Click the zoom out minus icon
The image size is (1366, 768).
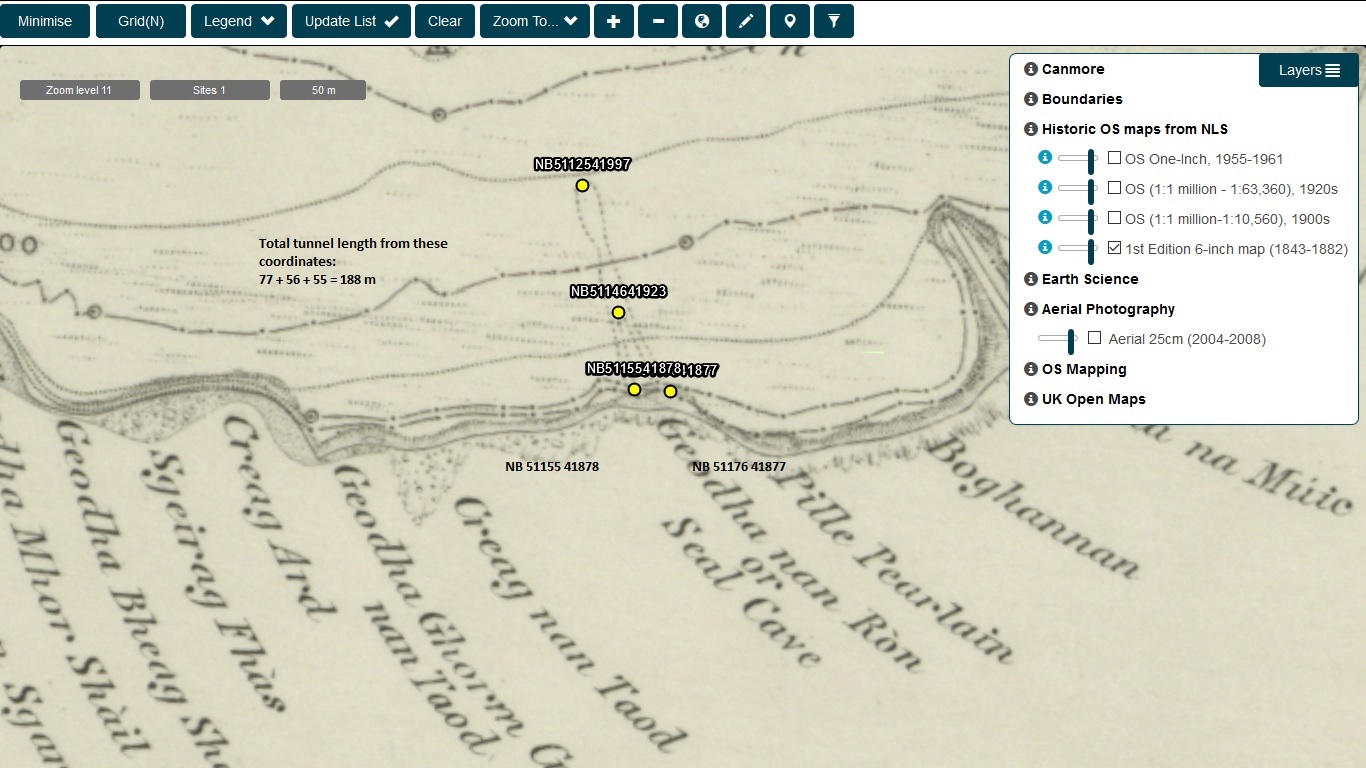(x=658, y=21)
